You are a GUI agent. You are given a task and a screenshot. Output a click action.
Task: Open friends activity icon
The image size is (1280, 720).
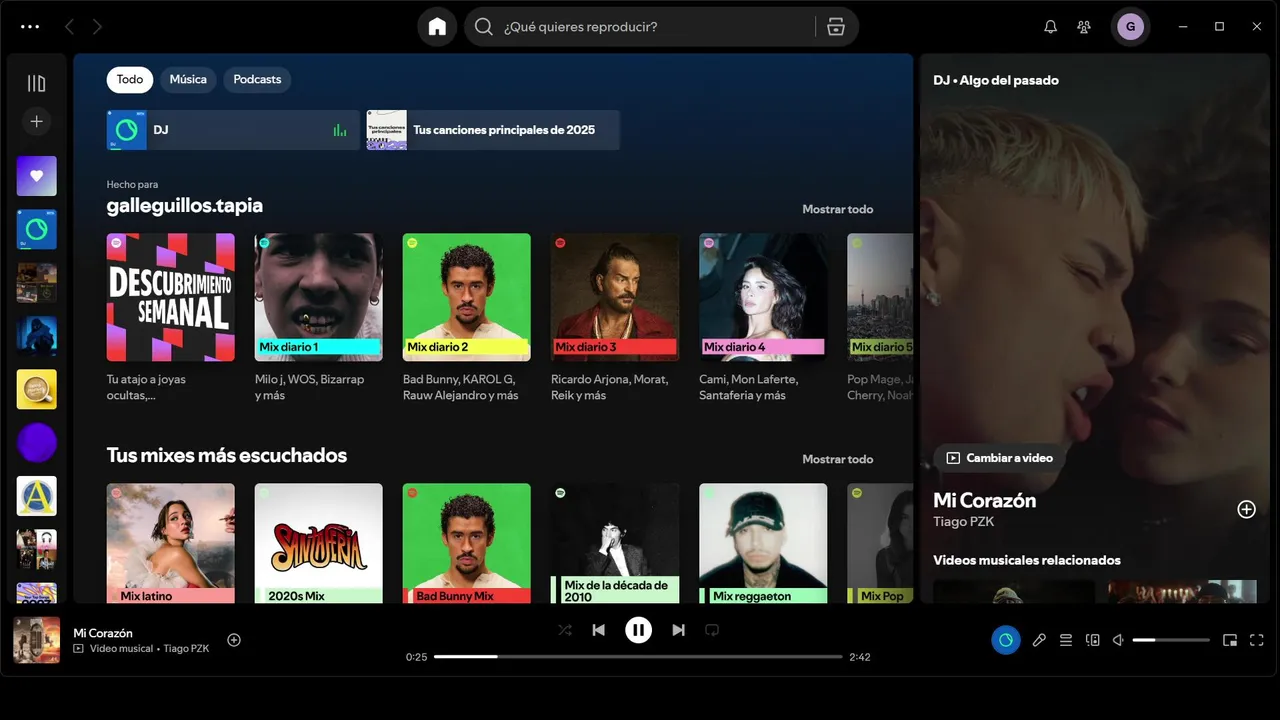click(1084, 27)
